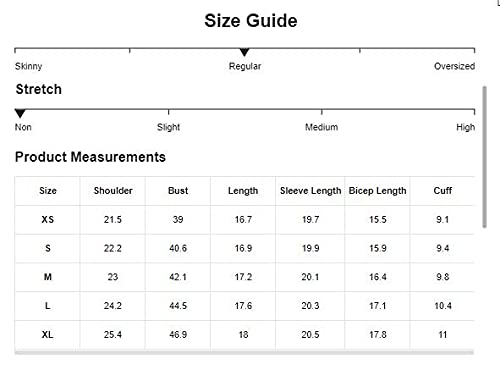Select the Oversized fit label

pos(454,66)
